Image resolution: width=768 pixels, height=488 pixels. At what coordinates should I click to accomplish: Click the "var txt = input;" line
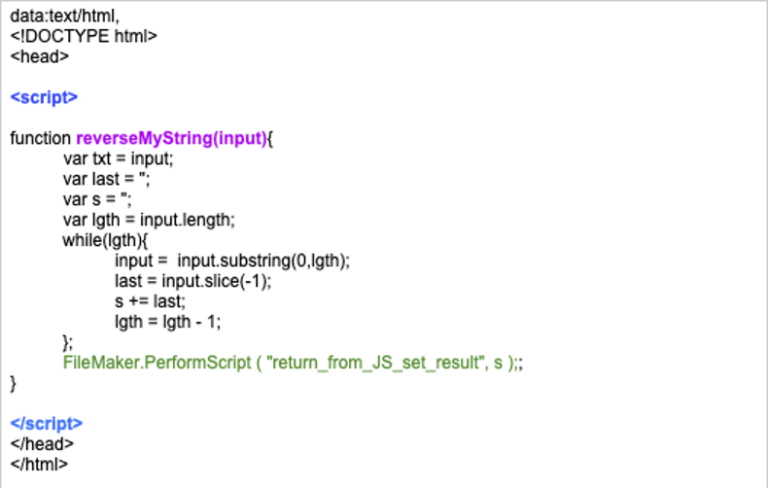(x=118, y=158)
